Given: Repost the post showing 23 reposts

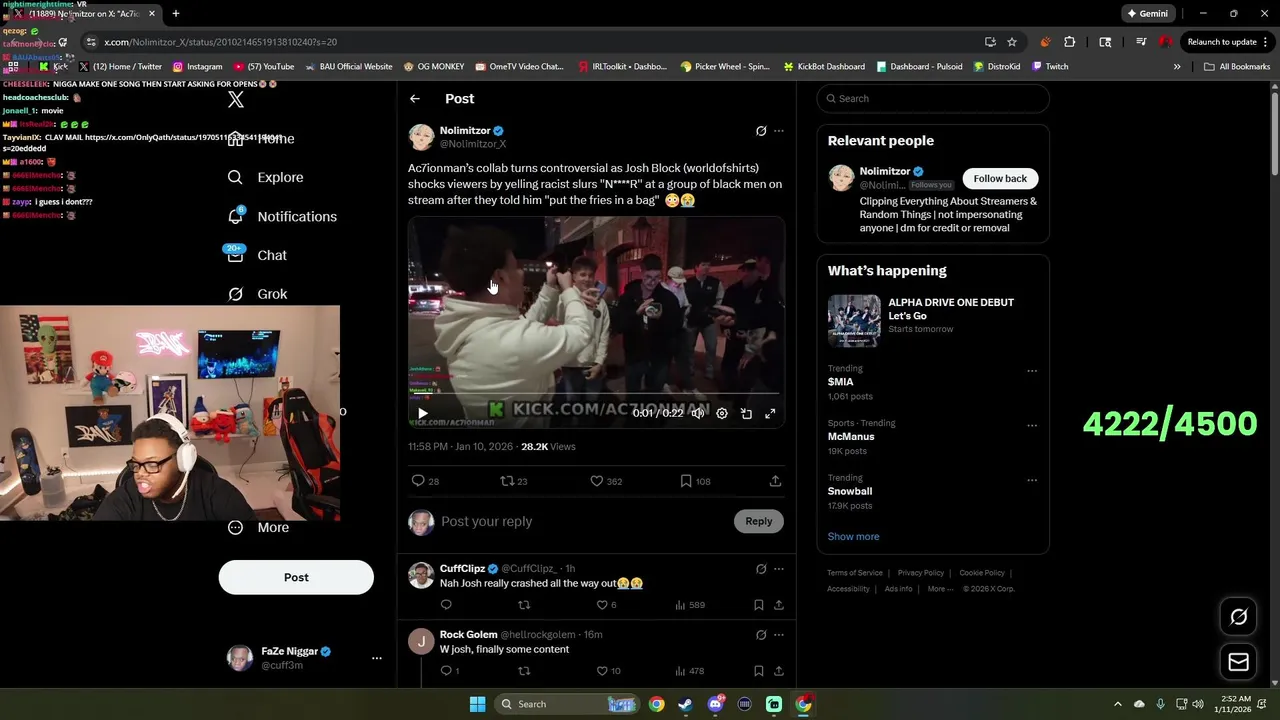Looking at the screenshot, I should (x=514, y=481).
